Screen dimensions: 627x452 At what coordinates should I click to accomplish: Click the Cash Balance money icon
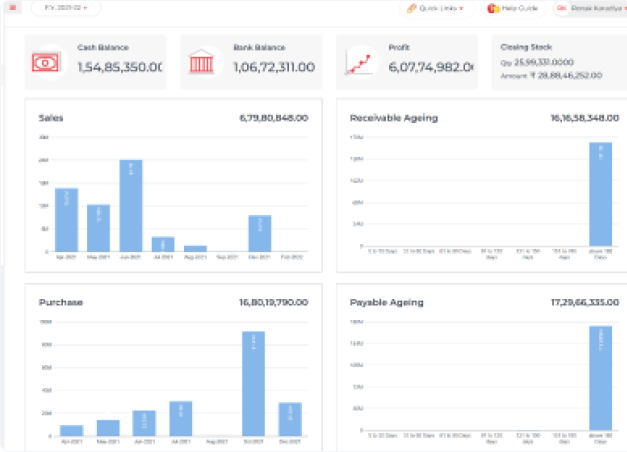pyautogui.click(x=45, y=62)
